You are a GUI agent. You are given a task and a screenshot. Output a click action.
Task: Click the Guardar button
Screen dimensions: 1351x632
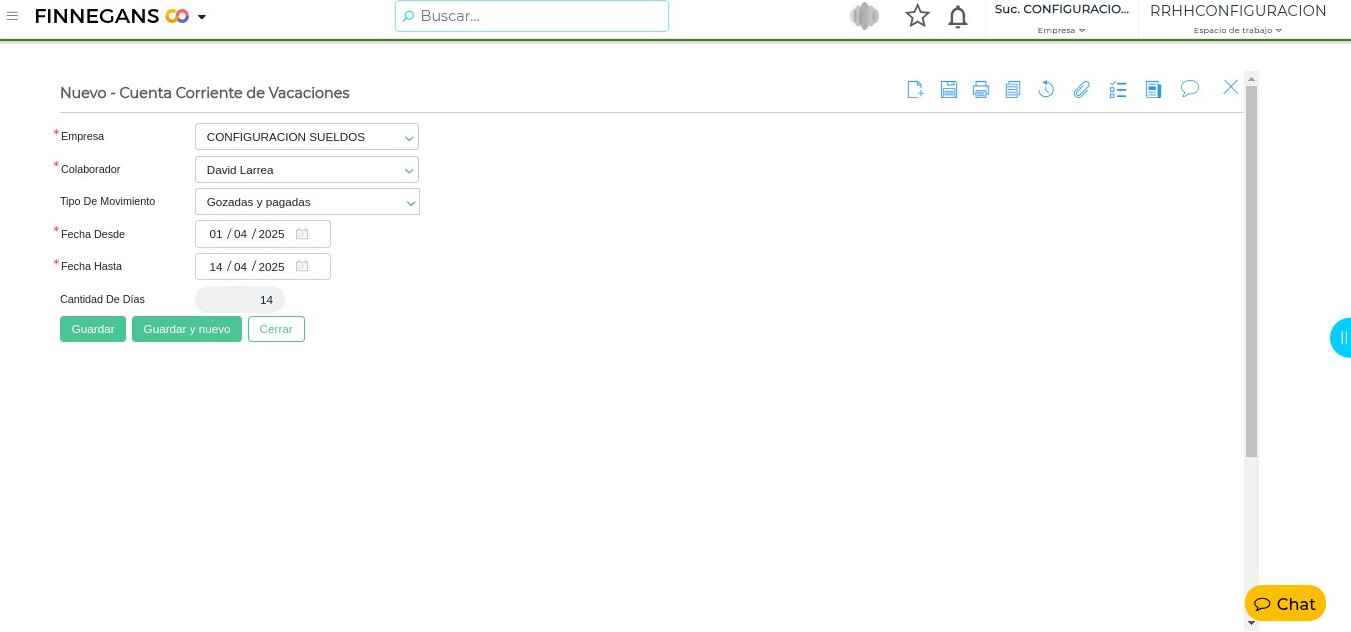(x=93, y=329)
